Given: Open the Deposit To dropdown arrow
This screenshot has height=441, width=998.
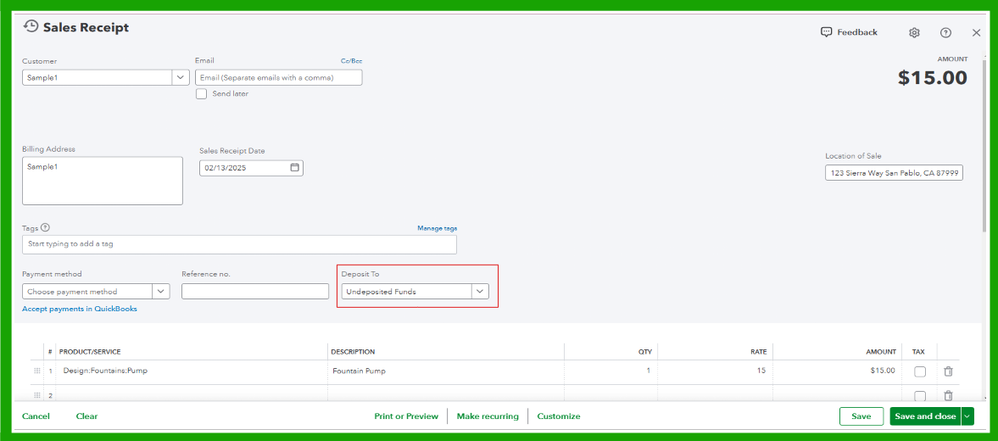Looking at the screenshot, I should [480, 291].
